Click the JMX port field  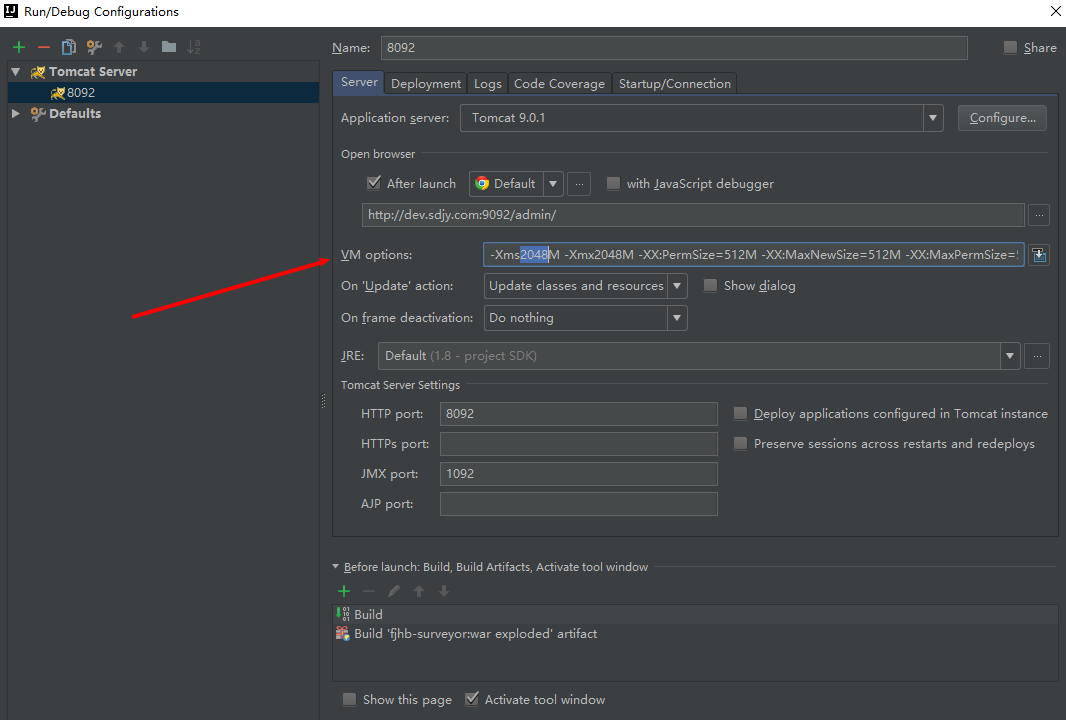click(579, 474)
